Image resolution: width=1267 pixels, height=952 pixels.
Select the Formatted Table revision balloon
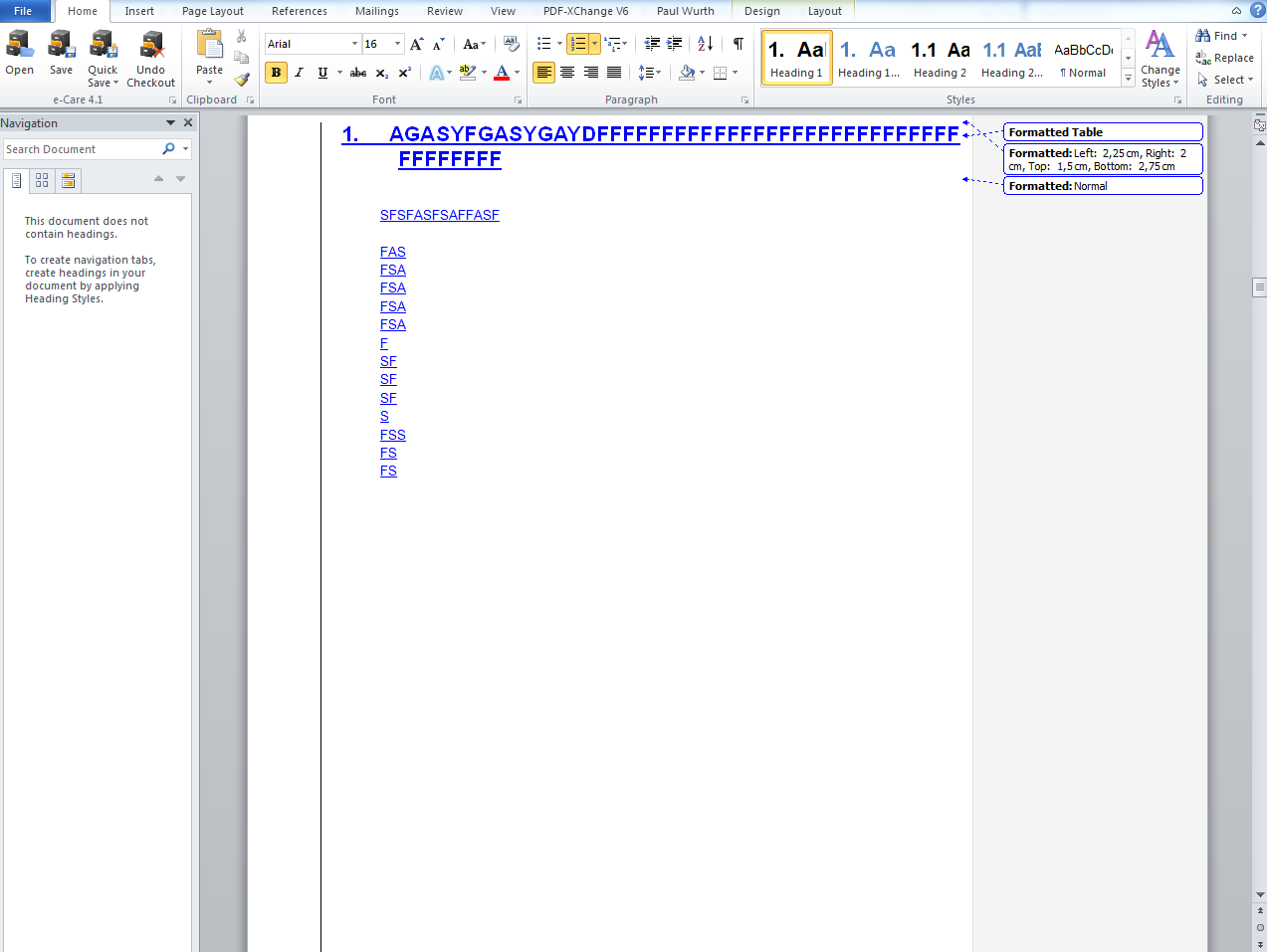click(x=1103, y=132)
